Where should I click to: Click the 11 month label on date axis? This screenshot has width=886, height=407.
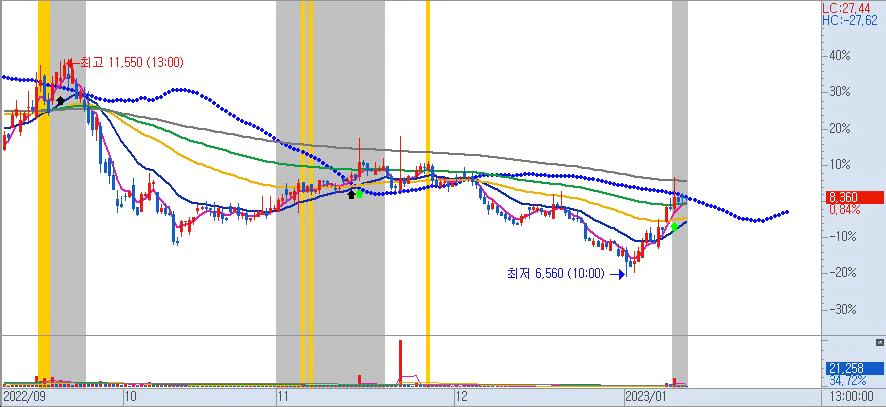[283, 395]
